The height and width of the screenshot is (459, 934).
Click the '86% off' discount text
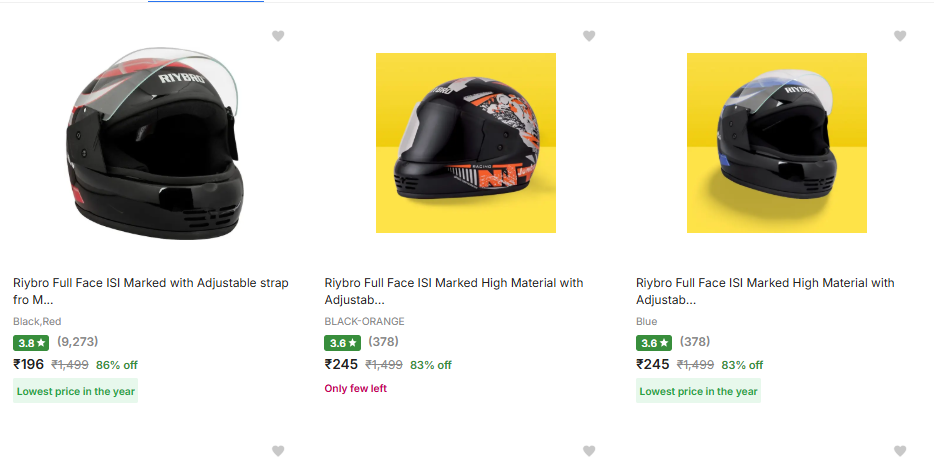117,365
